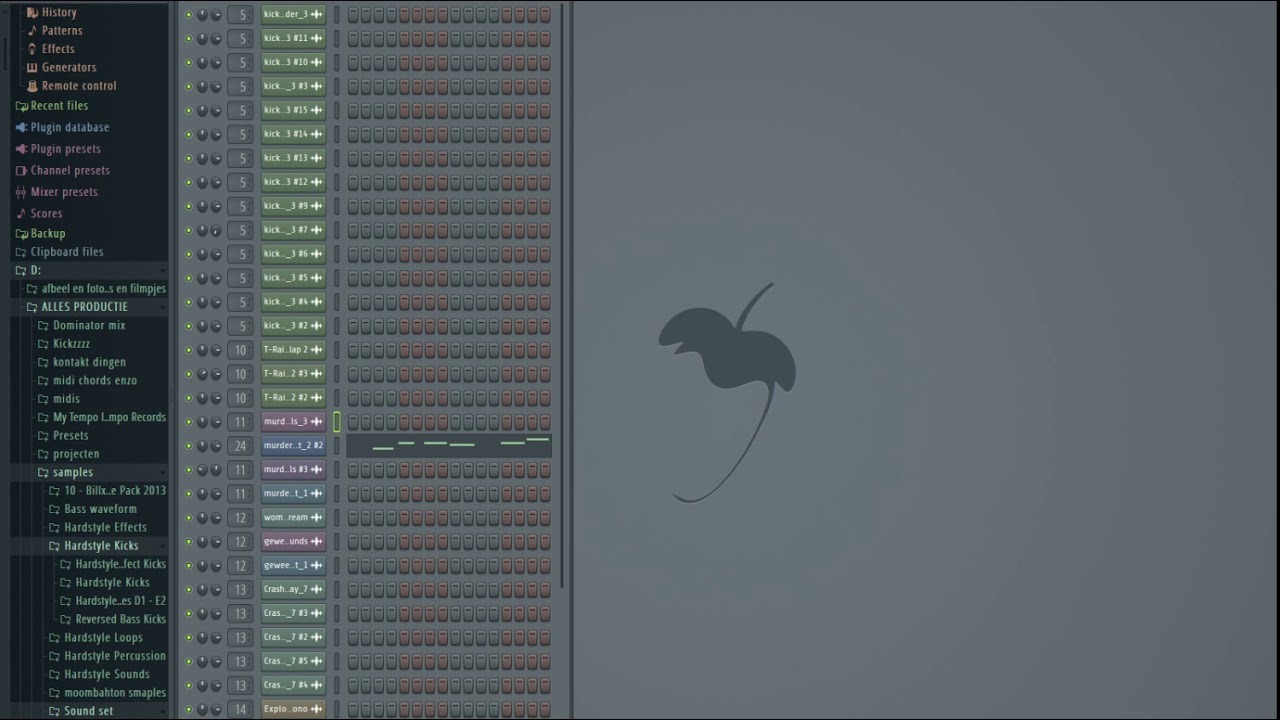Click the Patterns music note icon
This screenshot has height=720, width=1280.
coord(32,30)
